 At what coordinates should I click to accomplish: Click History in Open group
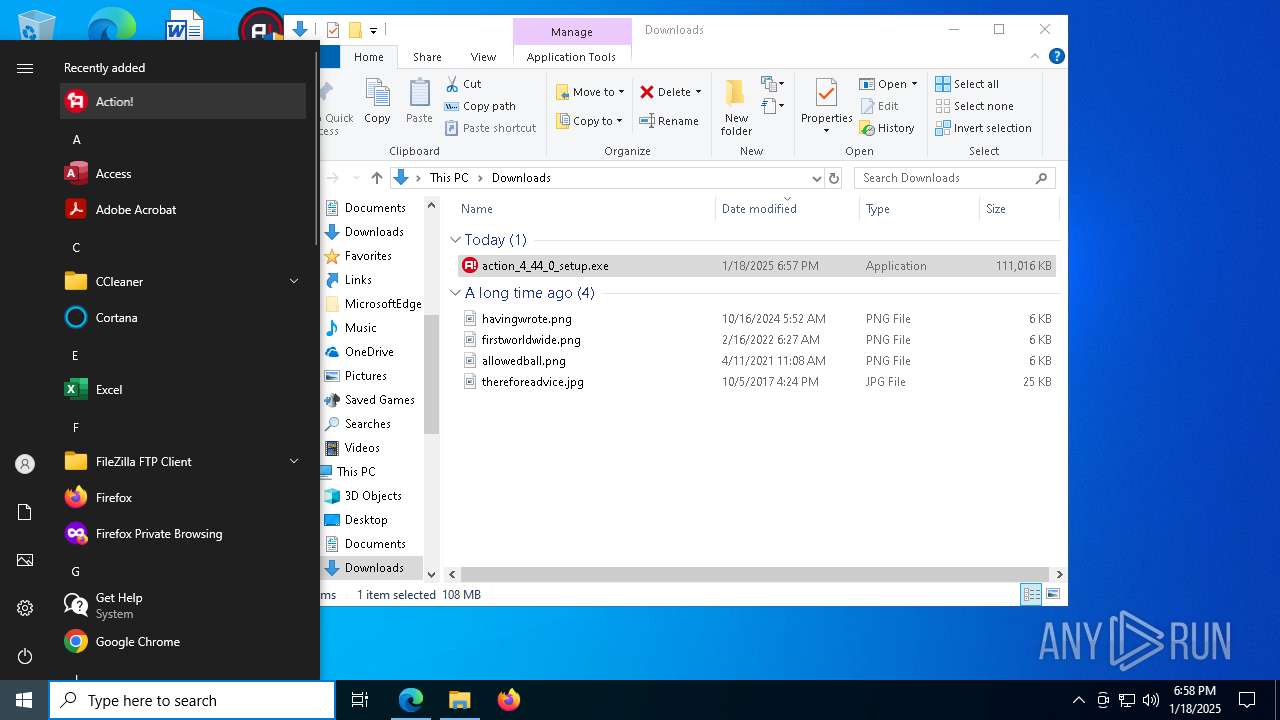click(887, 128)
